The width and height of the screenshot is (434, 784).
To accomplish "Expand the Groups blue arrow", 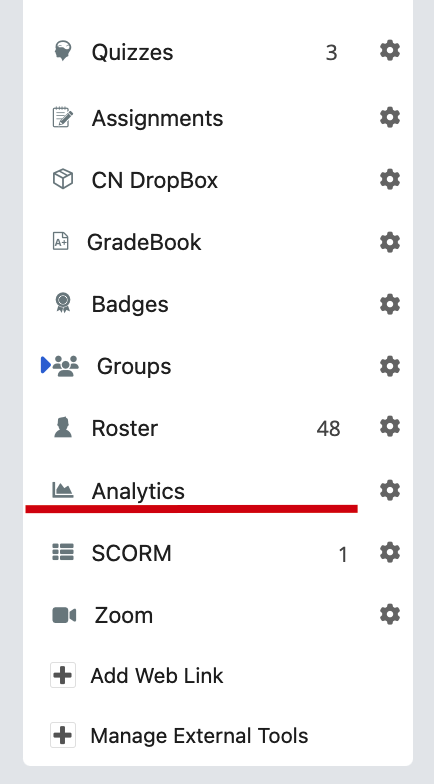I will click(x=46, y=365).
